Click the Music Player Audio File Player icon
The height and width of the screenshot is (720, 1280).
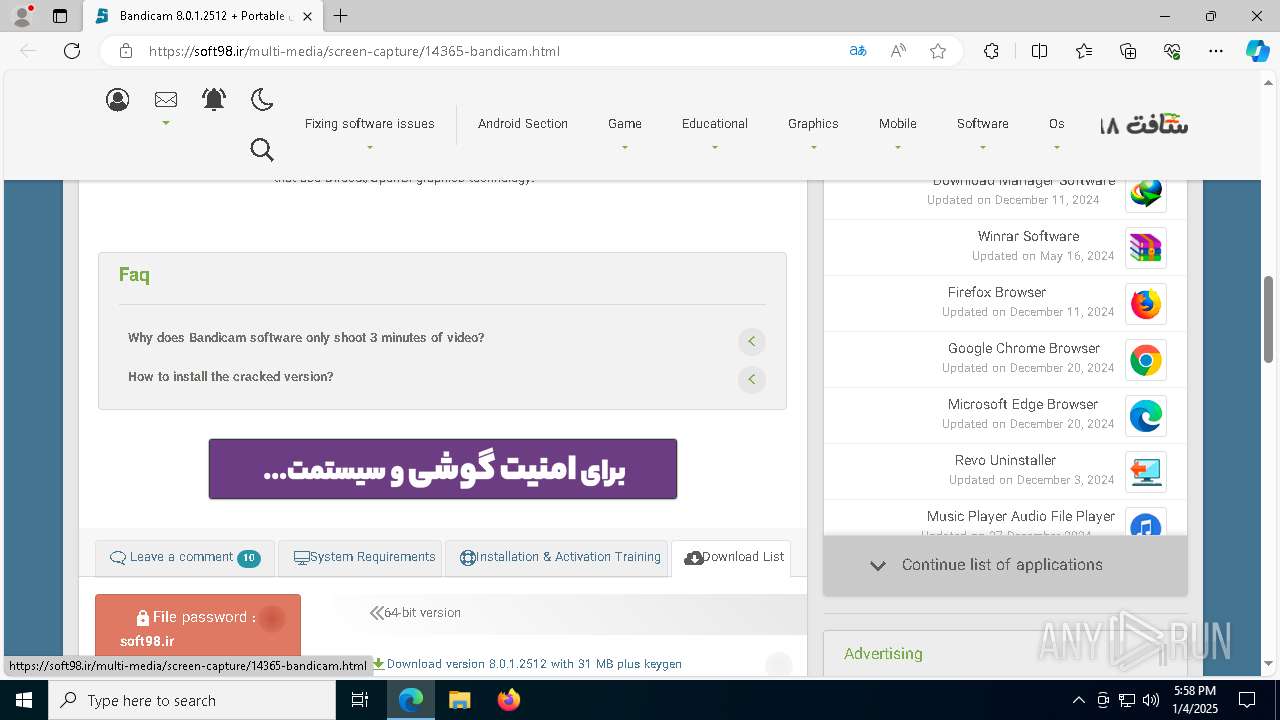1146,522
